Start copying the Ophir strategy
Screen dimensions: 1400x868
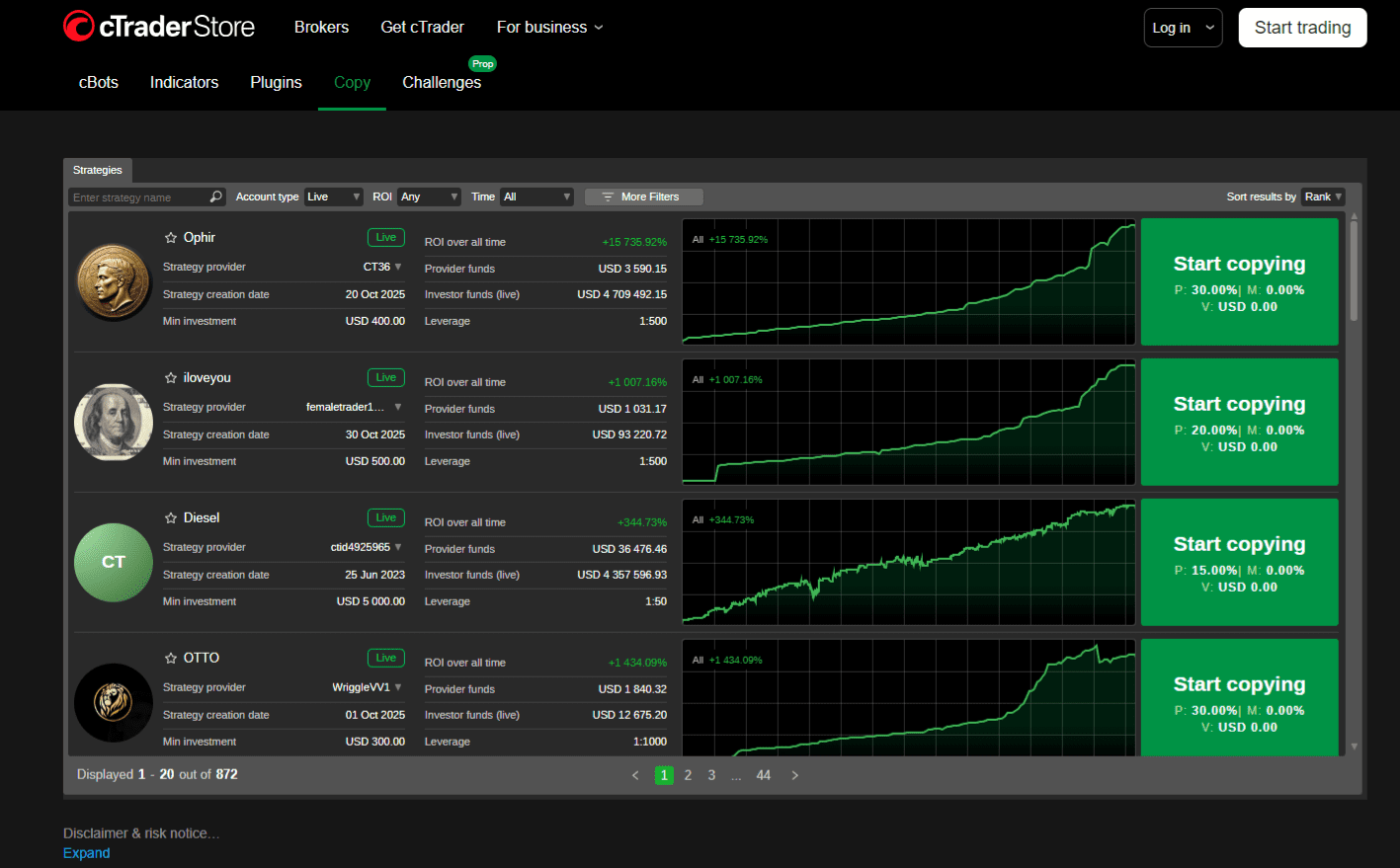(1239, 281)
